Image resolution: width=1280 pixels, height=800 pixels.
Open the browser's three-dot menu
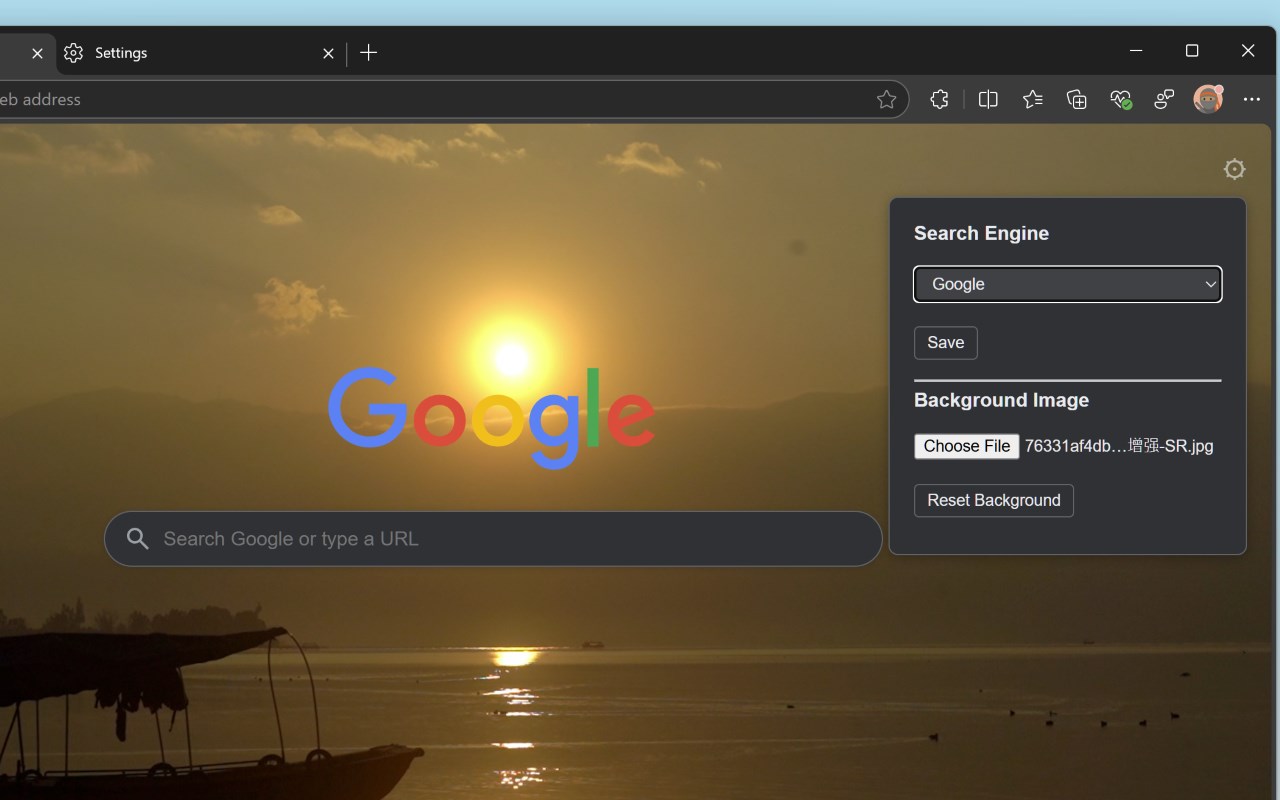pyautogui.click(x=1252, y=99)
